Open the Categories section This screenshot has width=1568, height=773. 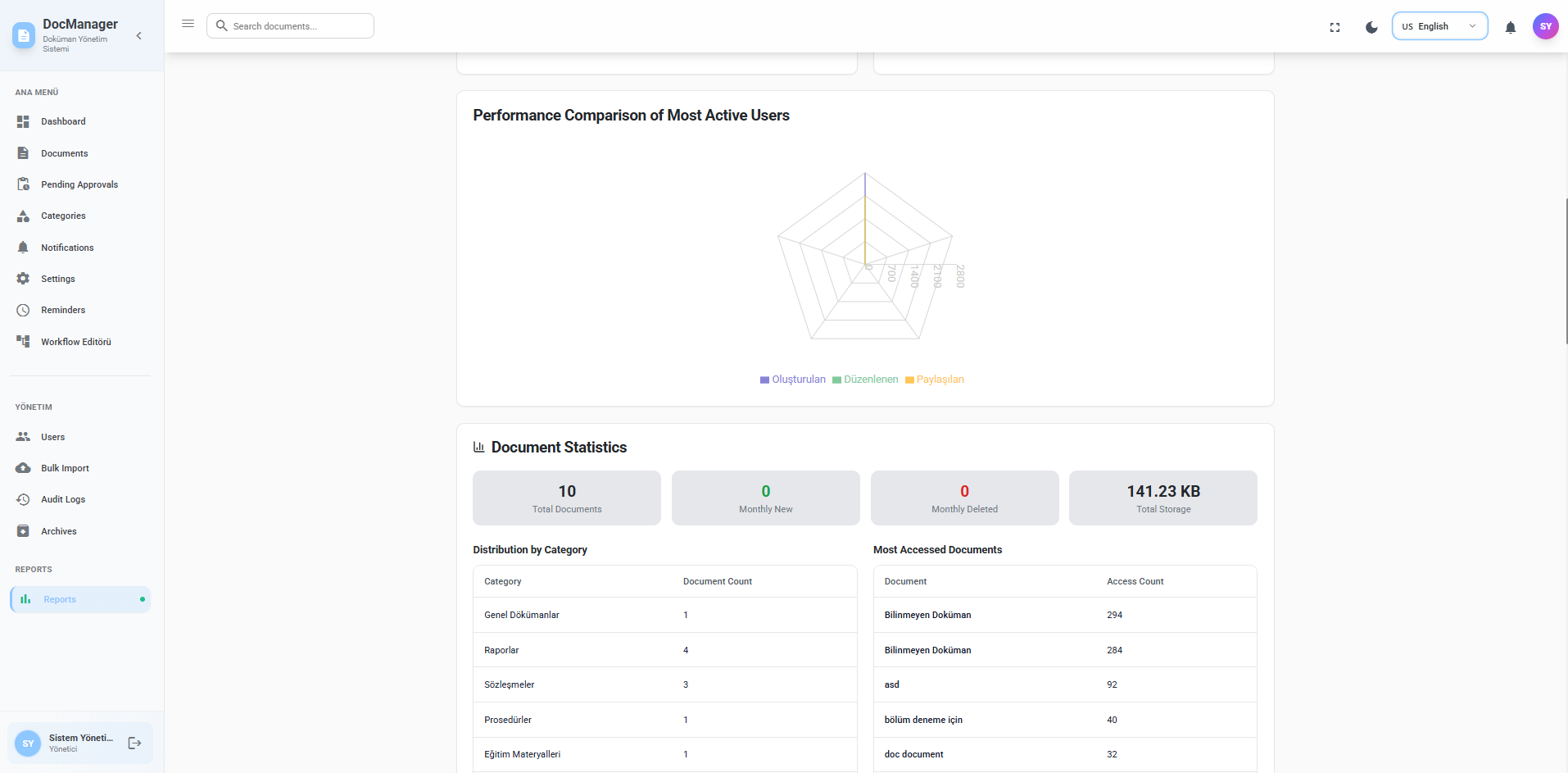pyautogui.click(x=63, y=216)
